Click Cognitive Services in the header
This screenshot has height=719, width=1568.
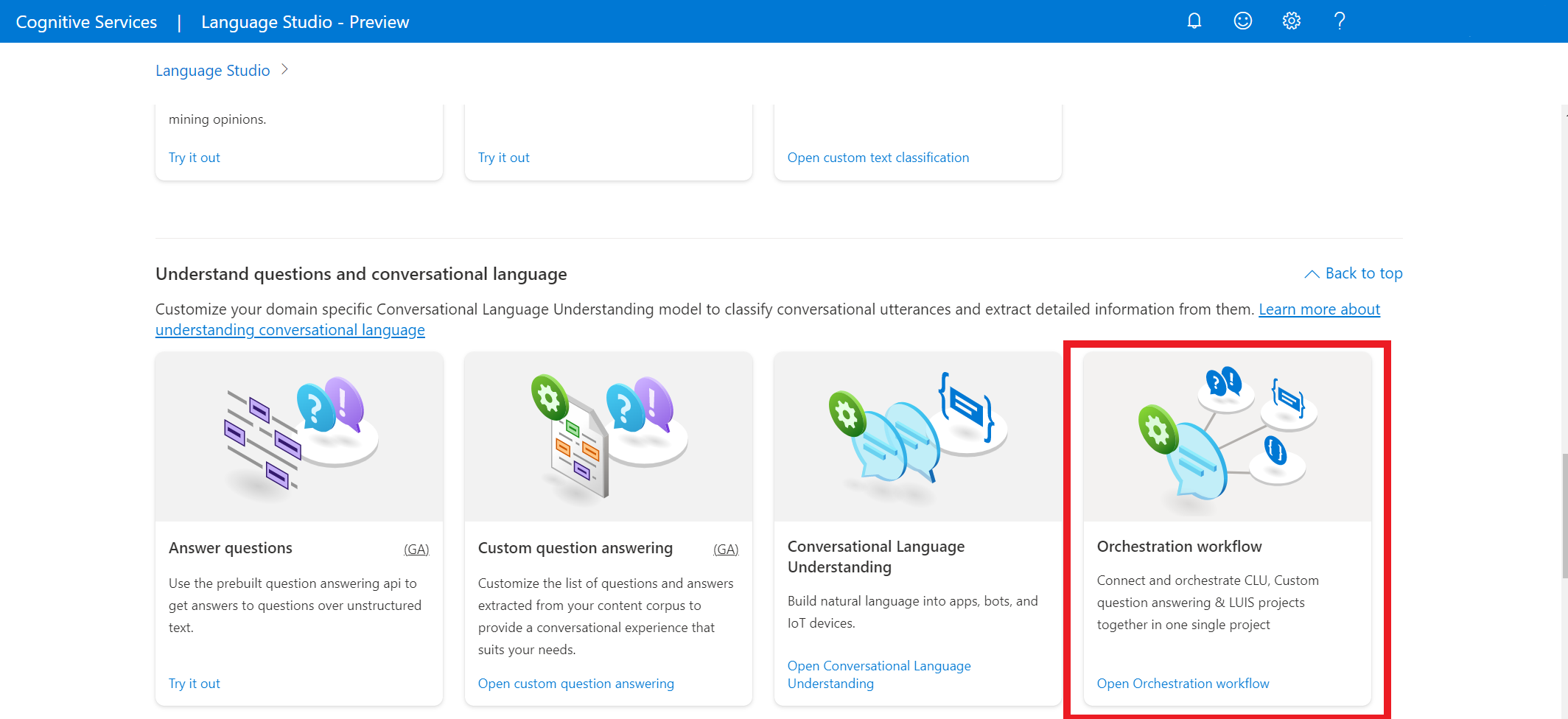[x=86, y=22]
